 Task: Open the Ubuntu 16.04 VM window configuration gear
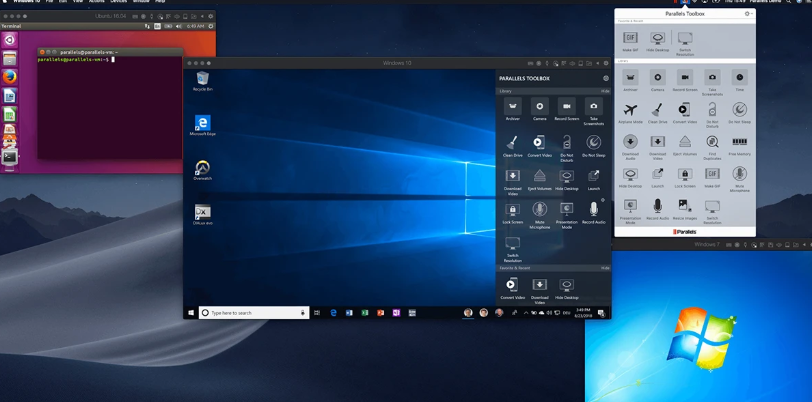210,16
